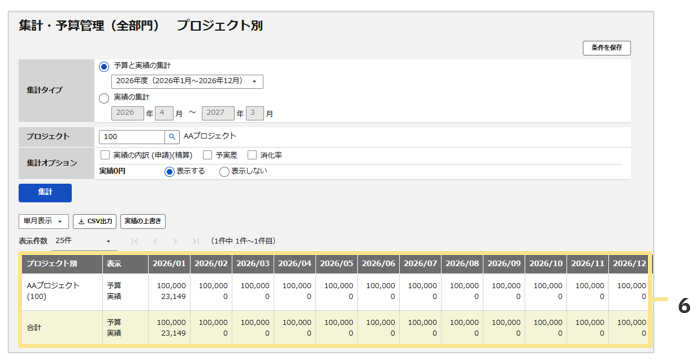Click the 2026/12 column header
The image size is (696, 360).
pos(629,264)
